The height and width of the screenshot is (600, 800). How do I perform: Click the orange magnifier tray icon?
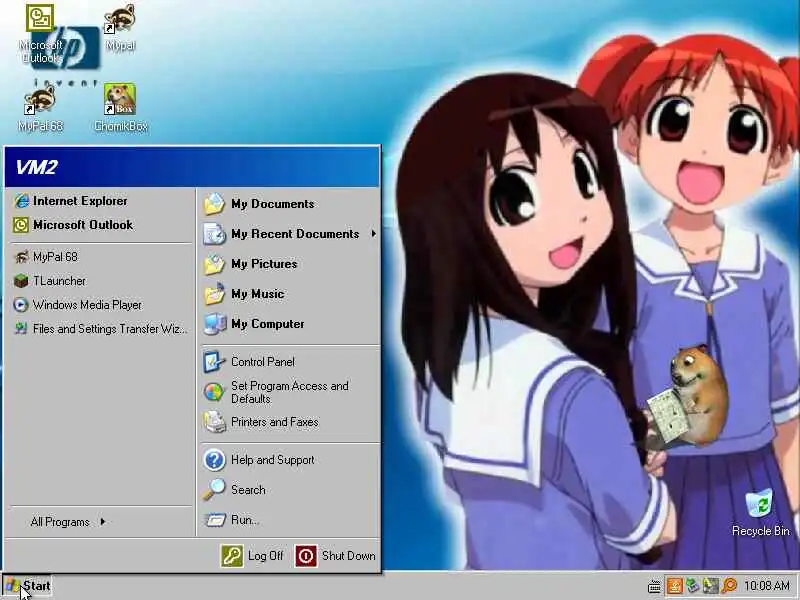(729, 586)
